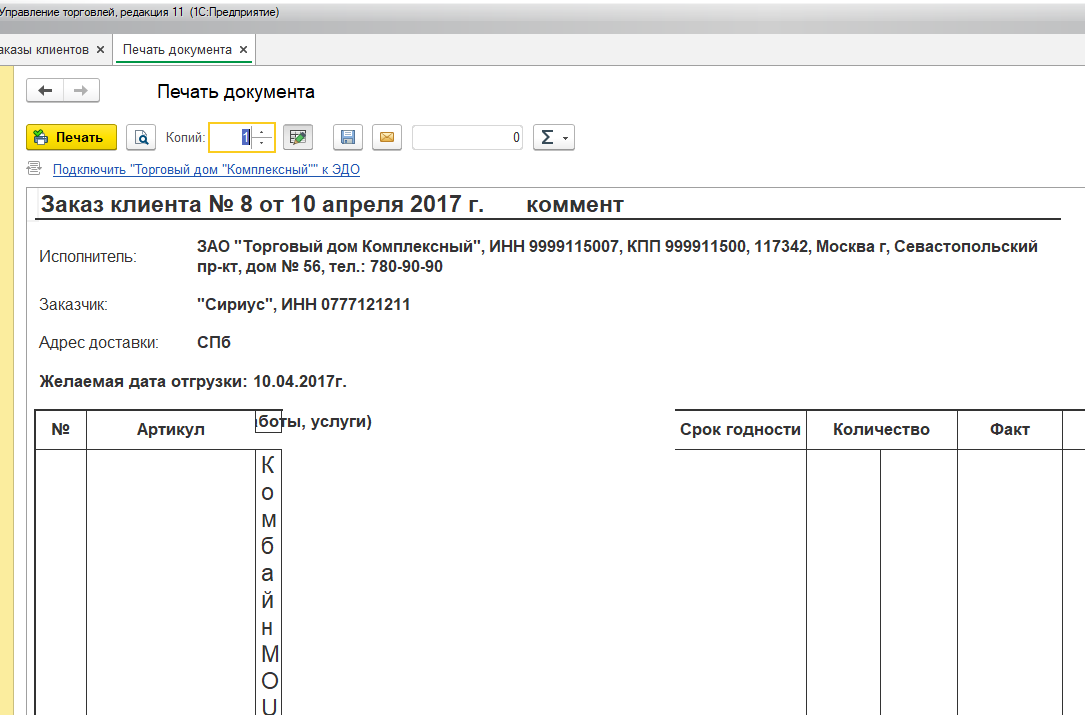The height and width of the screenshot is (715, 1085).
Task: Click into the Копий copies input field
Action: click(231, 137)
